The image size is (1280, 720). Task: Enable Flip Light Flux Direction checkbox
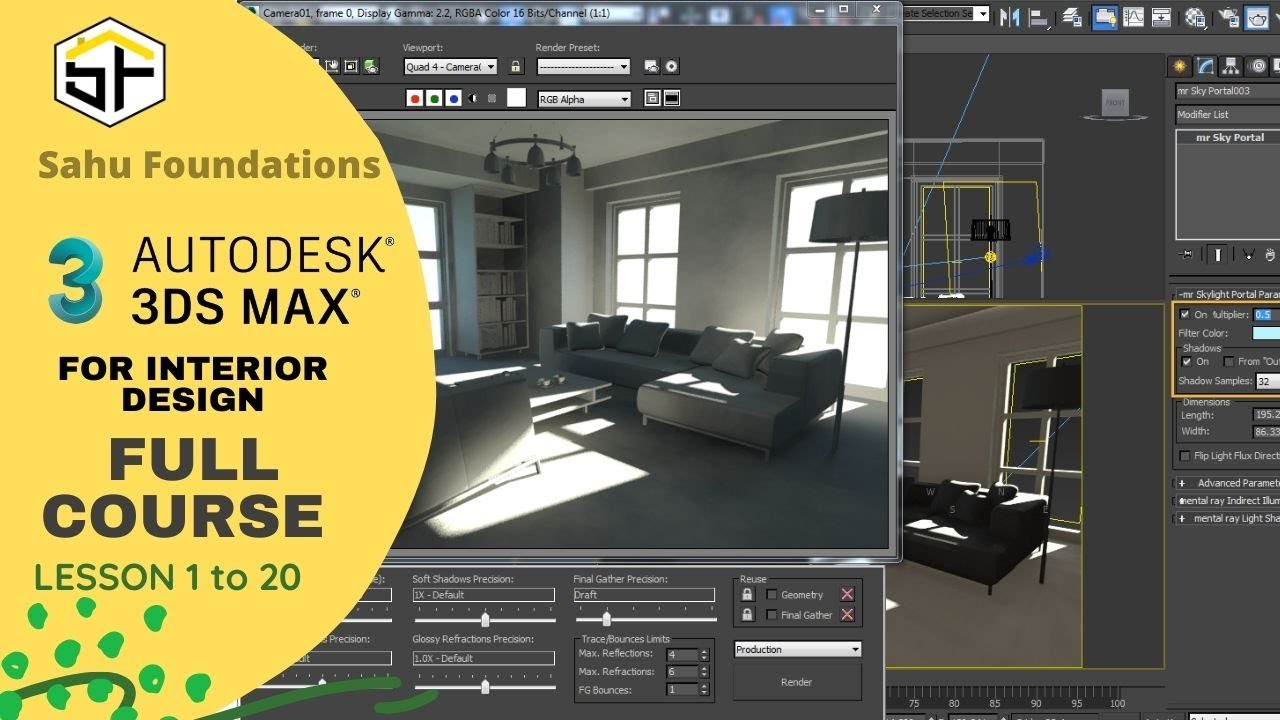(x=1185, y=456)
